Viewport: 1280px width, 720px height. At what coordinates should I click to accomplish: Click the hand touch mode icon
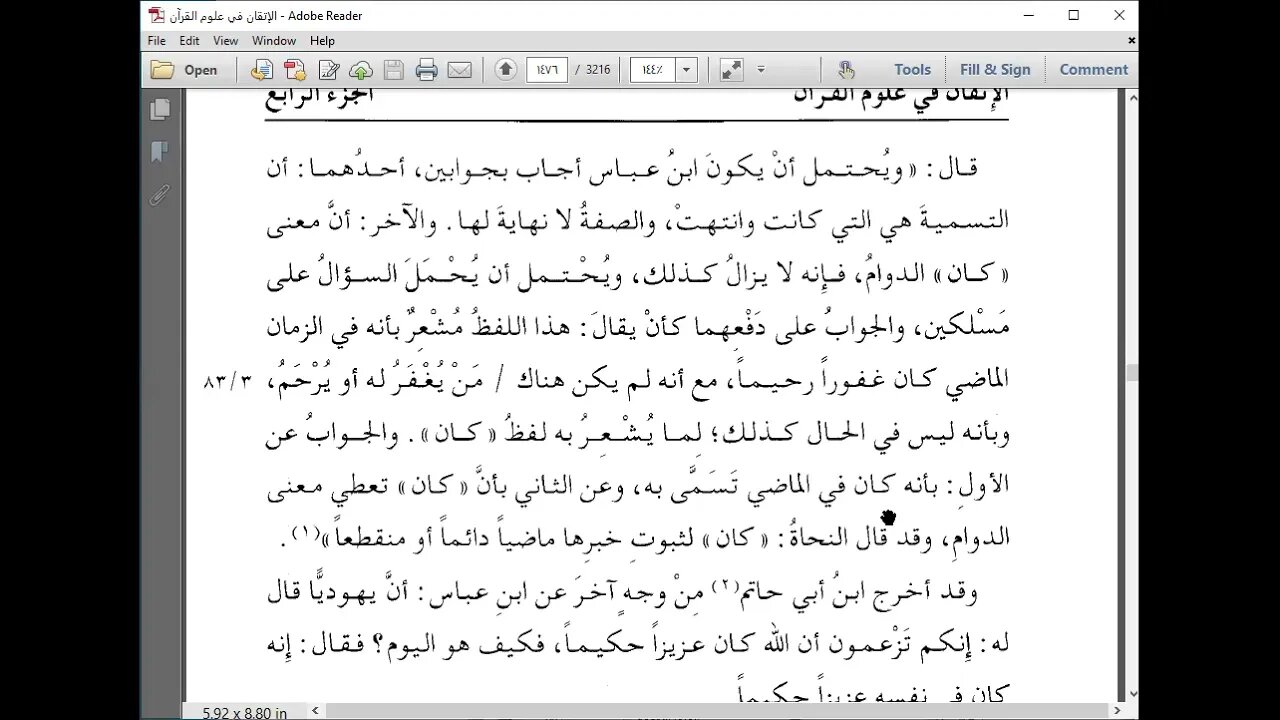[x=846, y=70]
